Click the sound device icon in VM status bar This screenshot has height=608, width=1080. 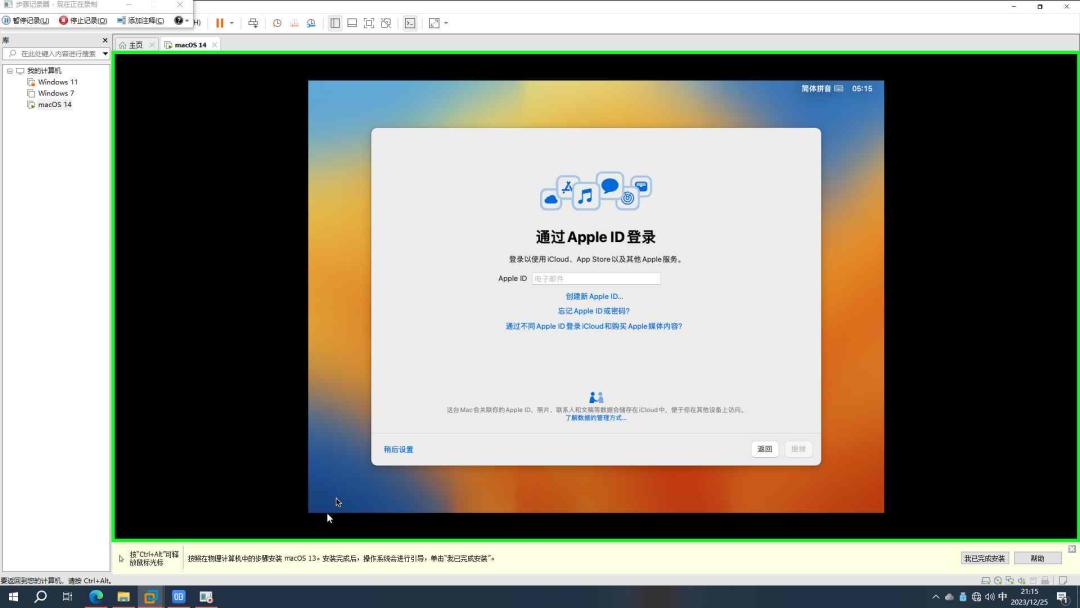coord(1021,580)
